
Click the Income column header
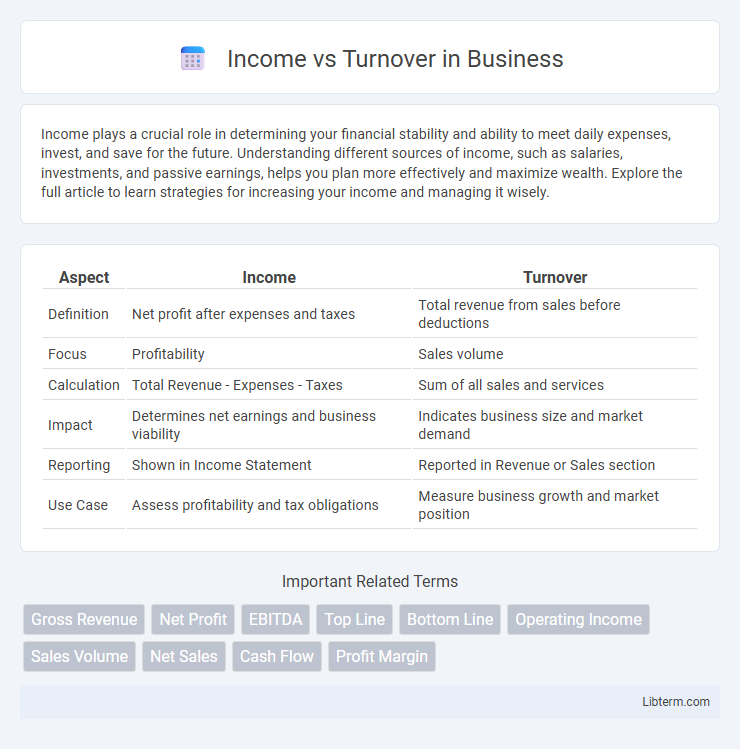point(269,278)
